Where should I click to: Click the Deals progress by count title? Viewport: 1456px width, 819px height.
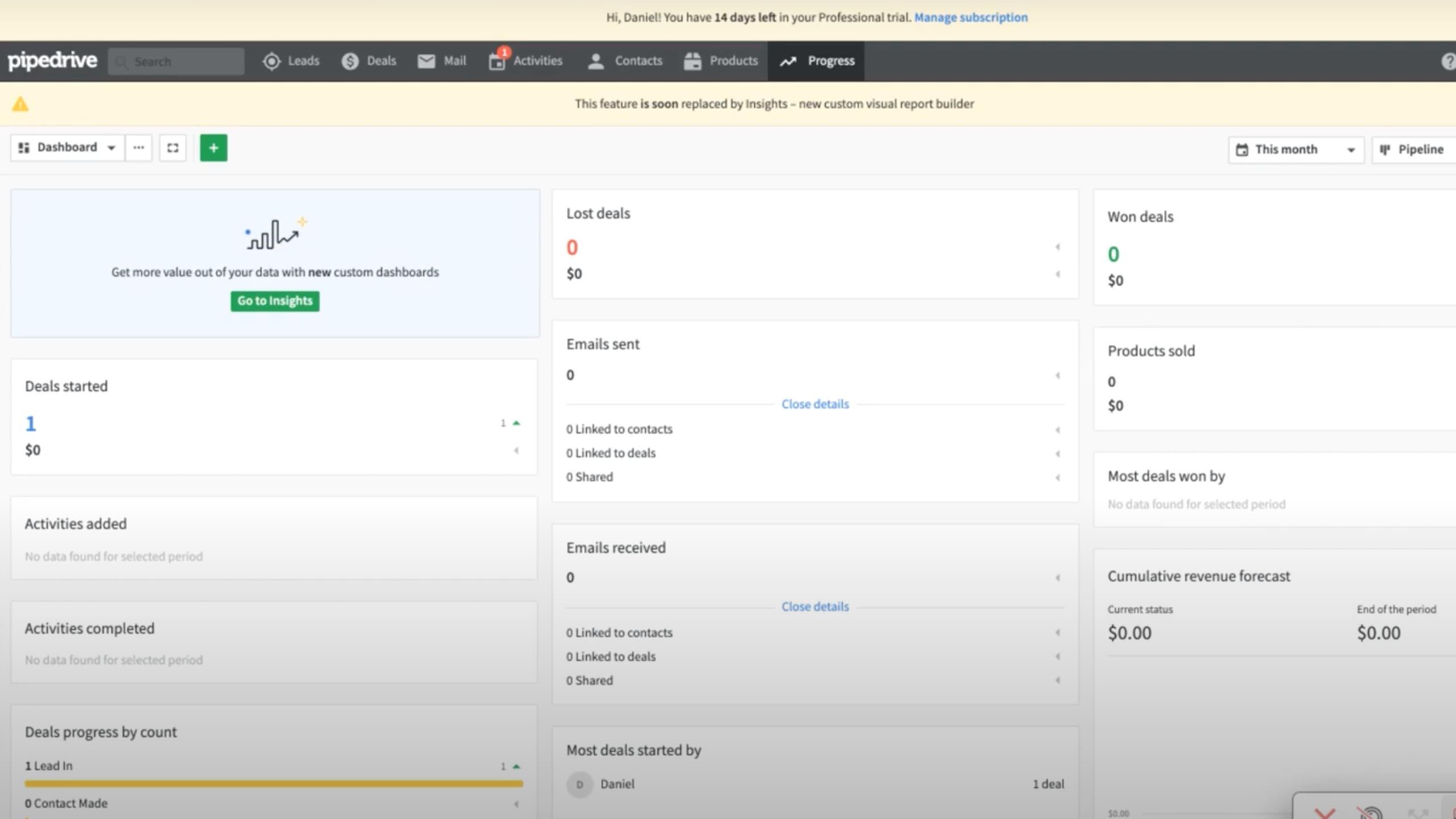101,732
